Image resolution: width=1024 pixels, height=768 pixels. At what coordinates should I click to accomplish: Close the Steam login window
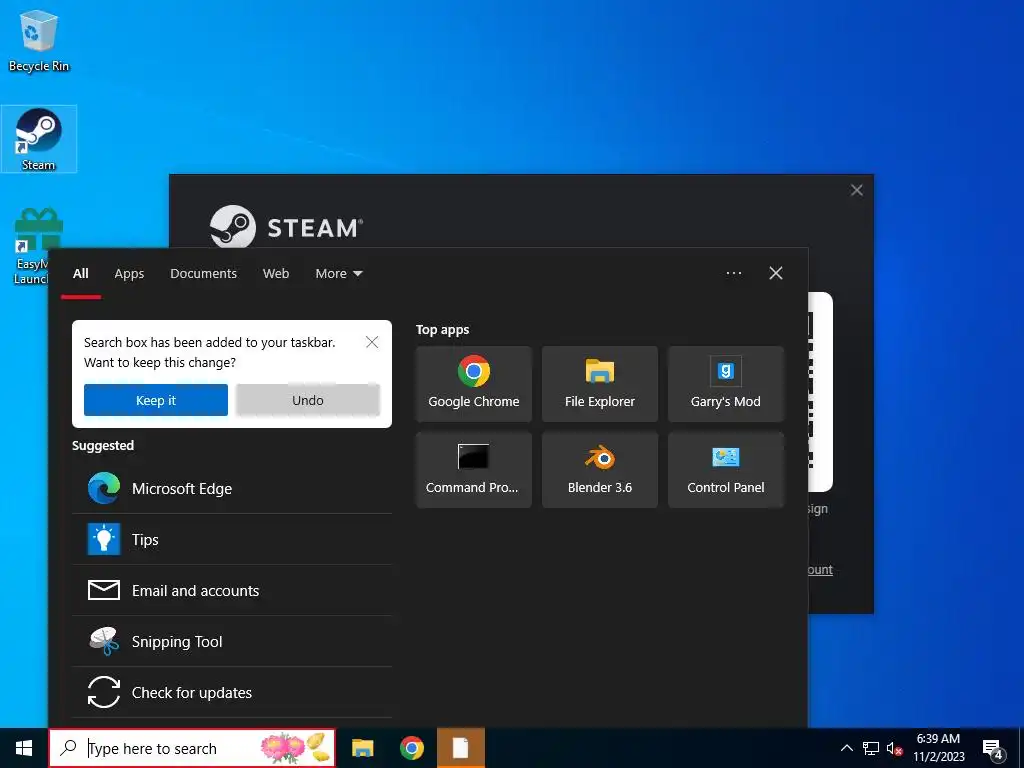[x=857, y=190]
